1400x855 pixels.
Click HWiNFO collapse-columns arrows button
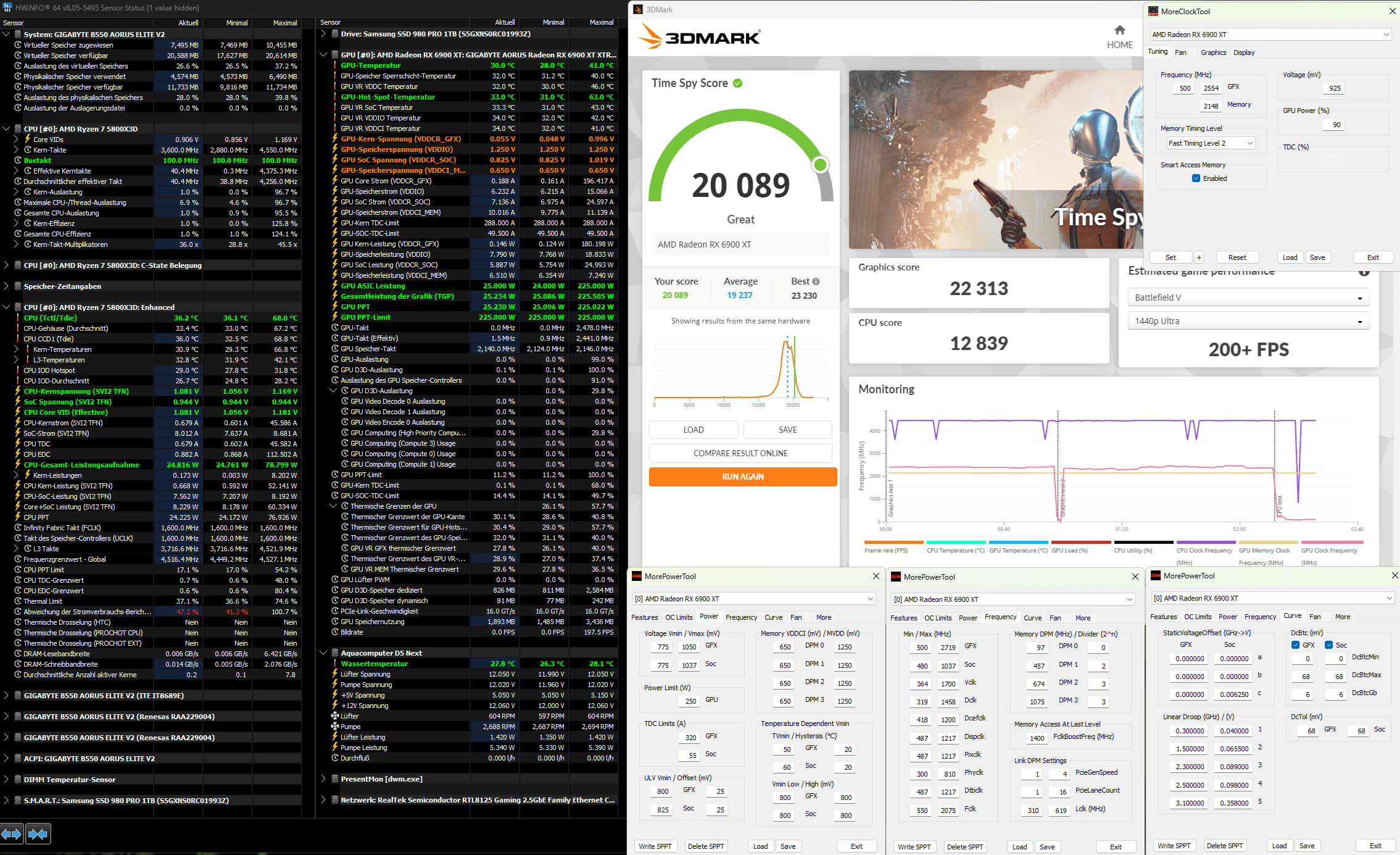[38, 834]
